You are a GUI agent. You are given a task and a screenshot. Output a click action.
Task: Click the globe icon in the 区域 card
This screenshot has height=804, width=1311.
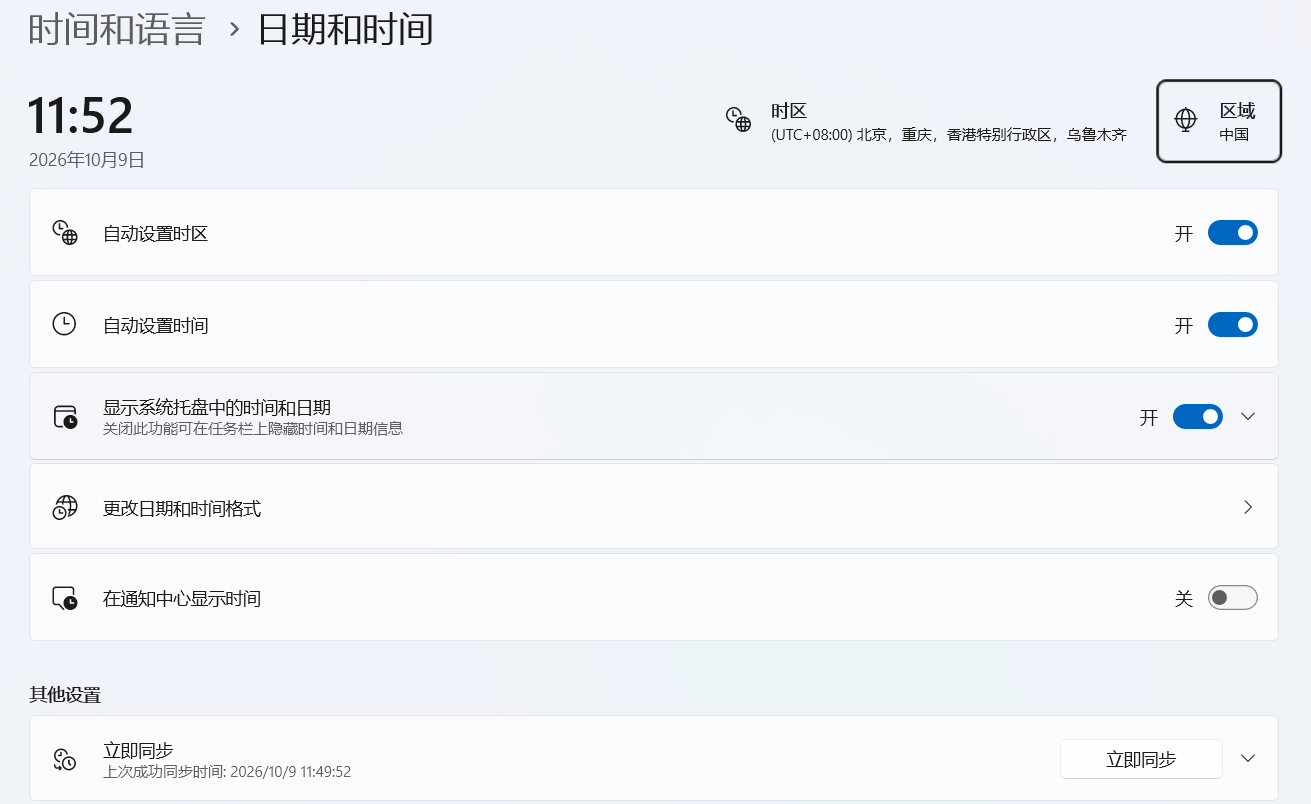point(1185,120)
